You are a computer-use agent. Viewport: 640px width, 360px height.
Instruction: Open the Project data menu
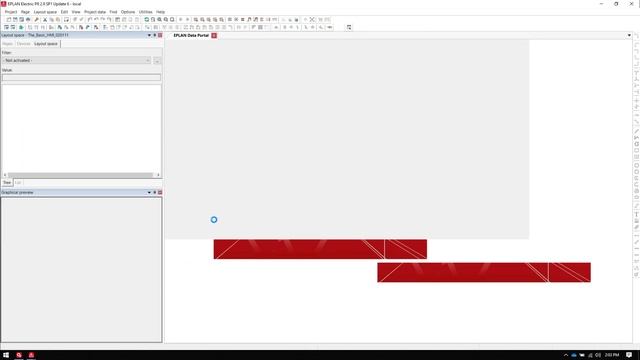[95, 12]
